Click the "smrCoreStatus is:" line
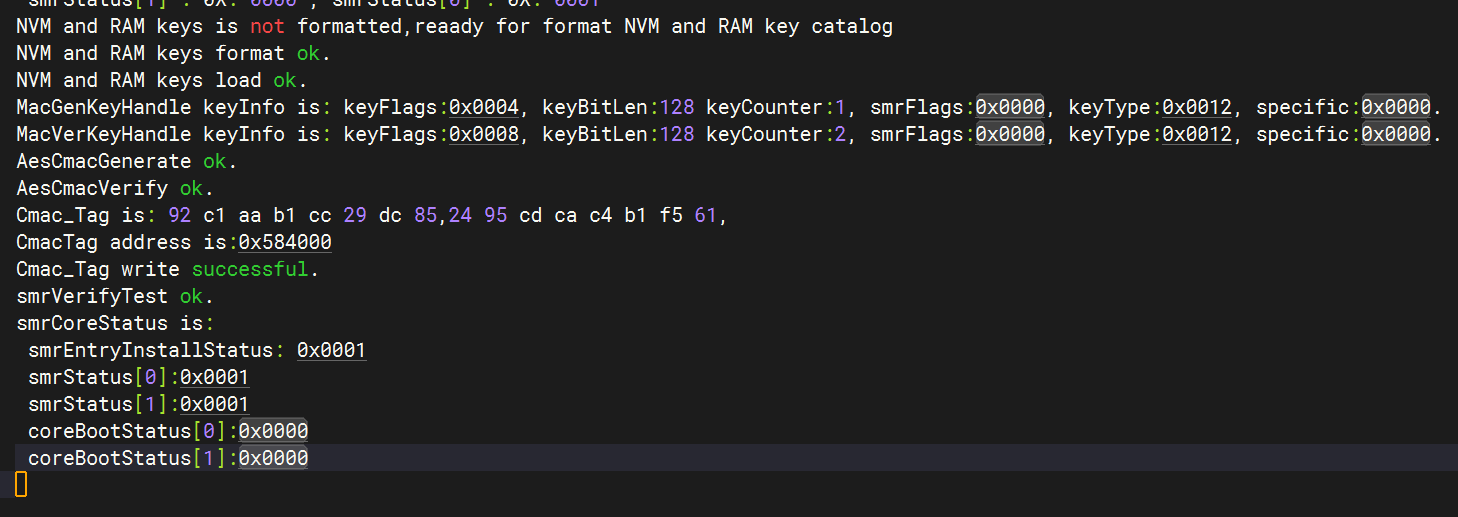Viewport: 1458px width, 517px height. coord(115,323)
